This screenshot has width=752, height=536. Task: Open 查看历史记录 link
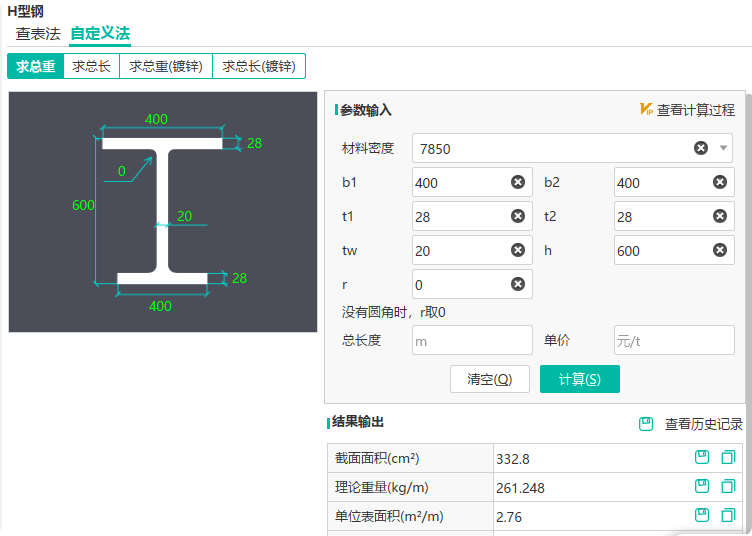704,424
